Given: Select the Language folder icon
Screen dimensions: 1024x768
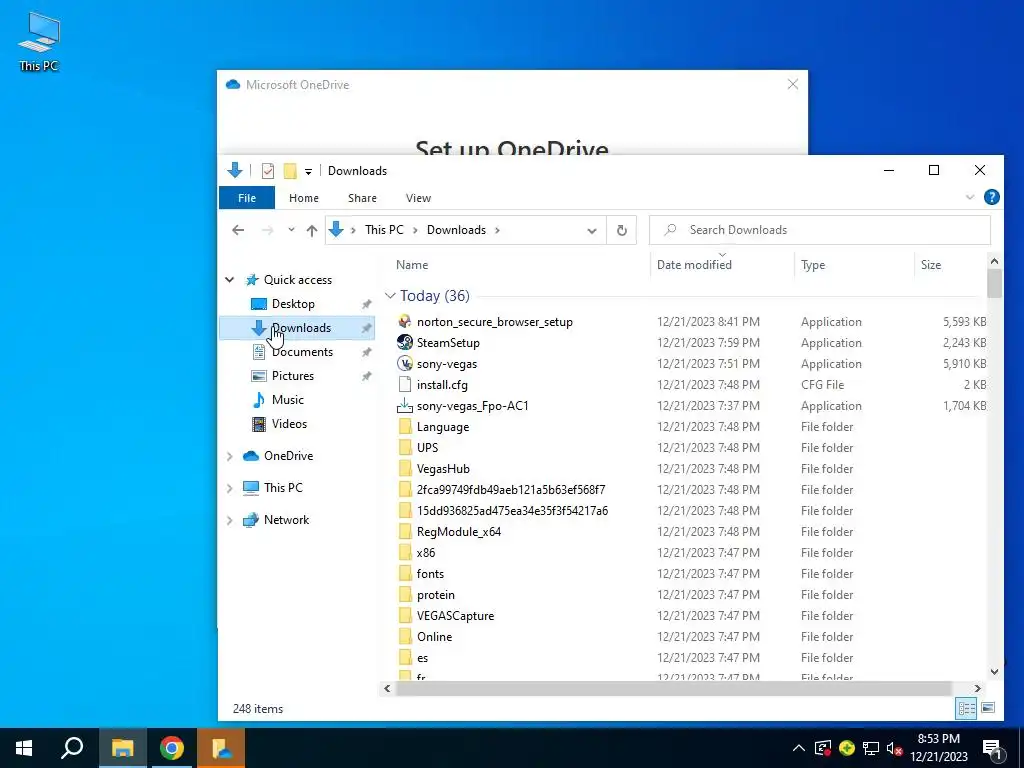Looking at the screenshot, I should [x=405, y=426].
